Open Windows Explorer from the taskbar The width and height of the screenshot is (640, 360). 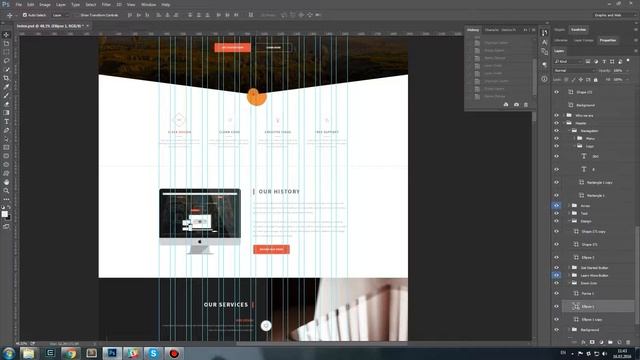tap(29, 353)
